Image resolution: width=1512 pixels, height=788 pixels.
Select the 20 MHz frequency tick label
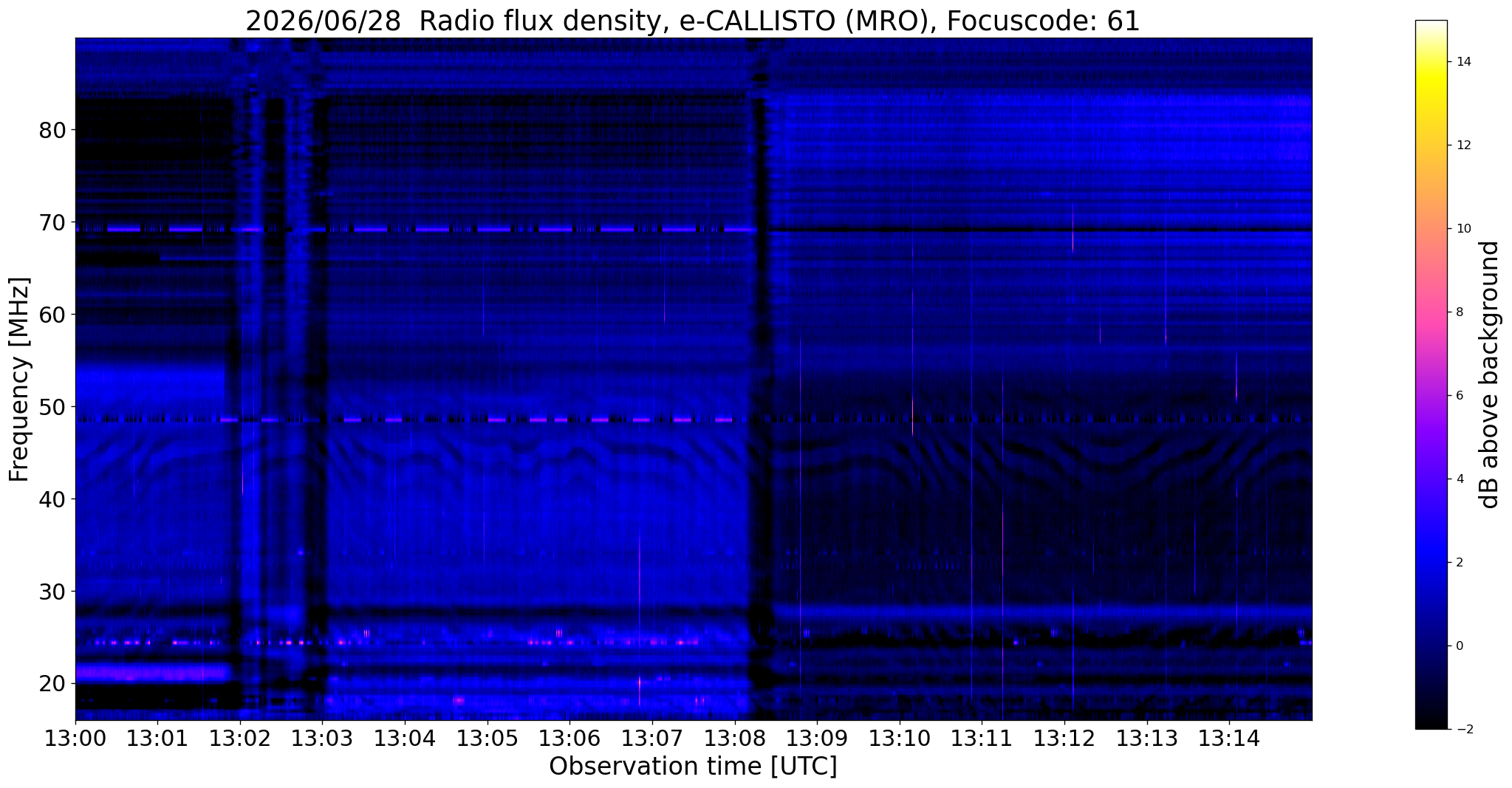click(52, 683)
